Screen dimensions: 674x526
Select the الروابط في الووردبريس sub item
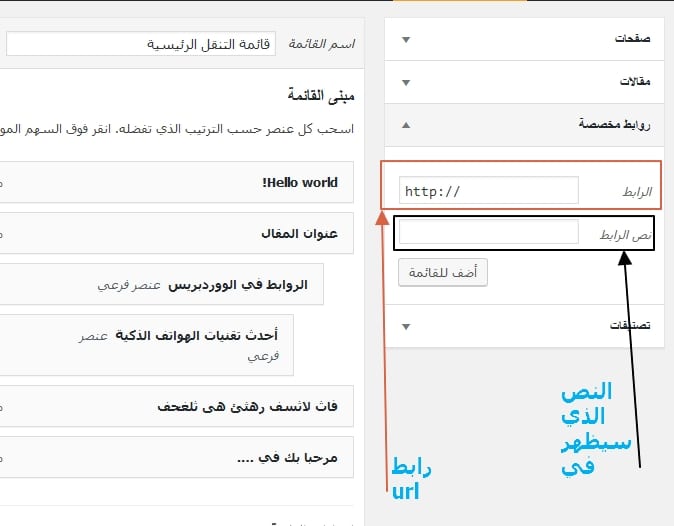click(x=237, y=285)
